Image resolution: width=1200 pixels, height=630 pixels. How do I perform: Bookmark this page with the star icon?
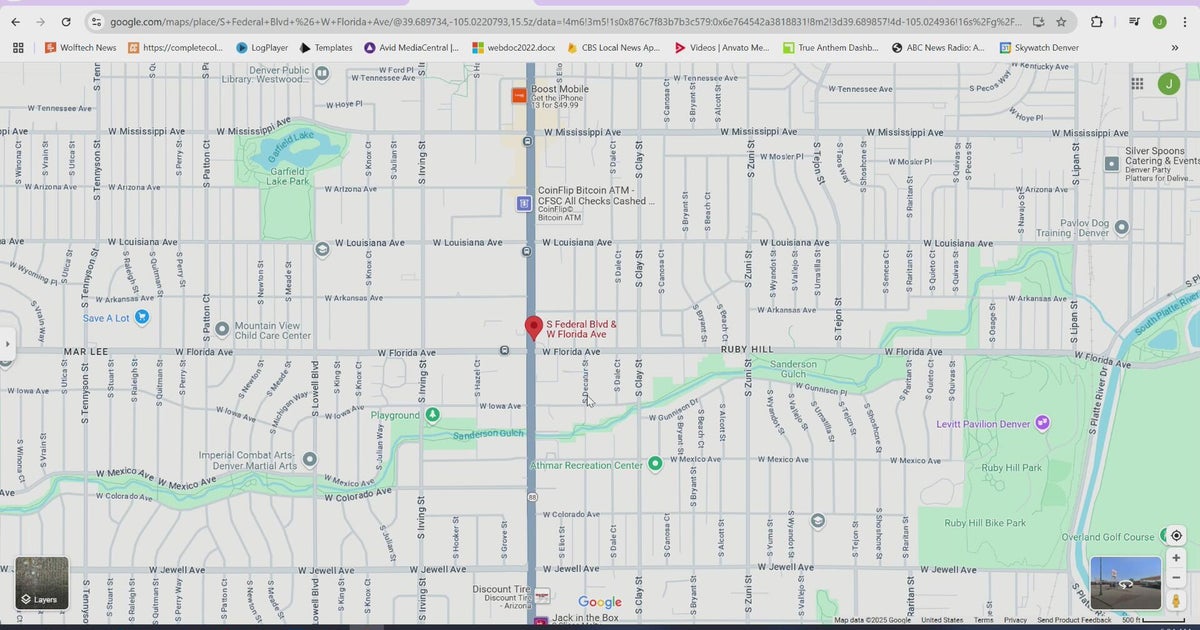pos(1061,22)
